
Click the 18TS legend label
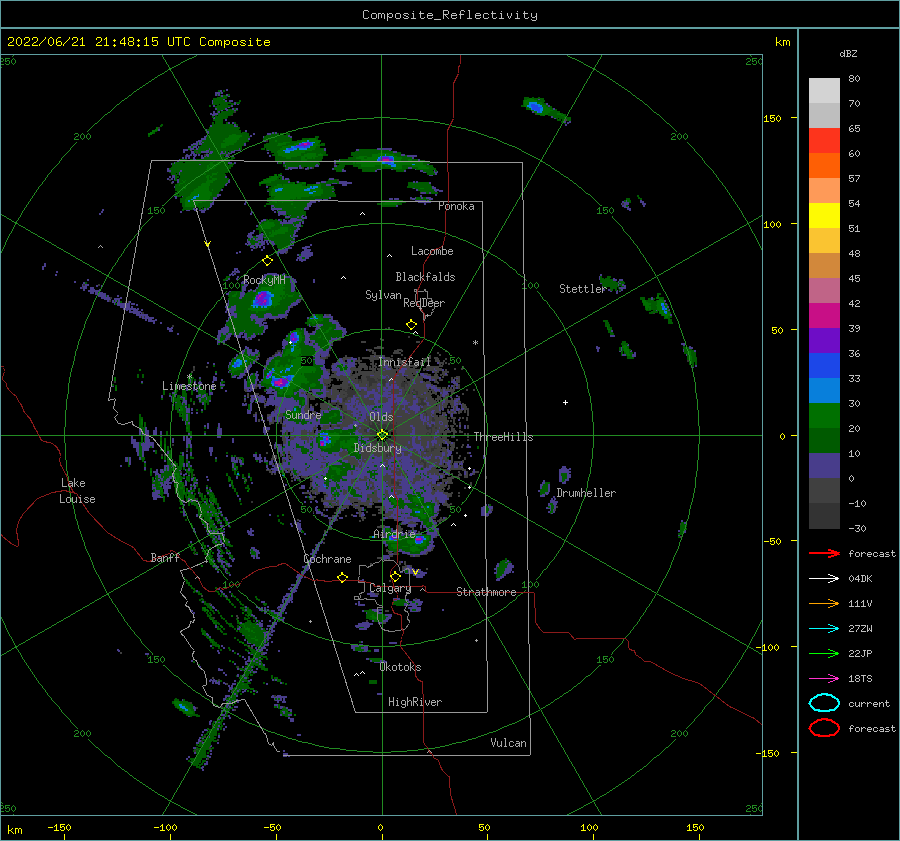860,679
